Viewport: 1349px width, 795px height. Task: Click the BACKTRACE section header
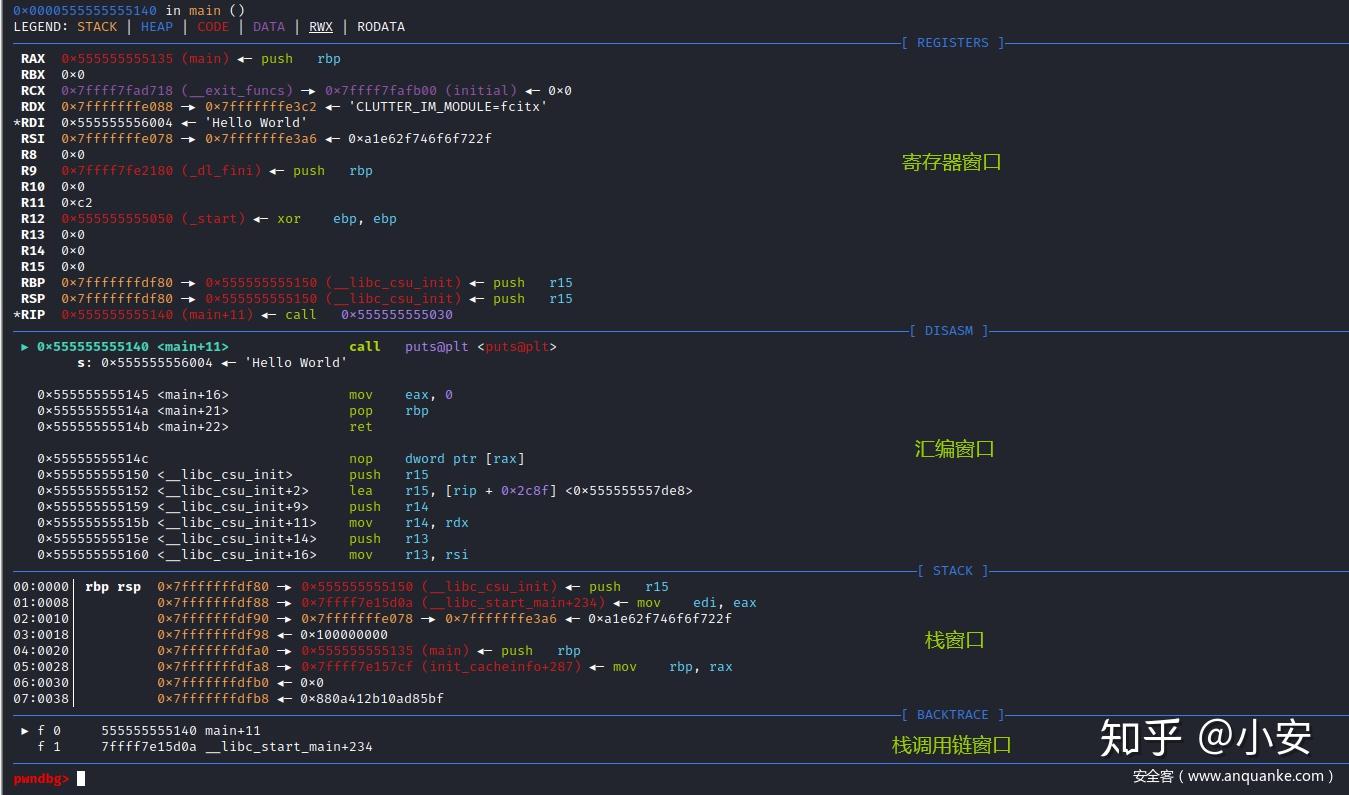pyautogui.click(x=952, y=714)
